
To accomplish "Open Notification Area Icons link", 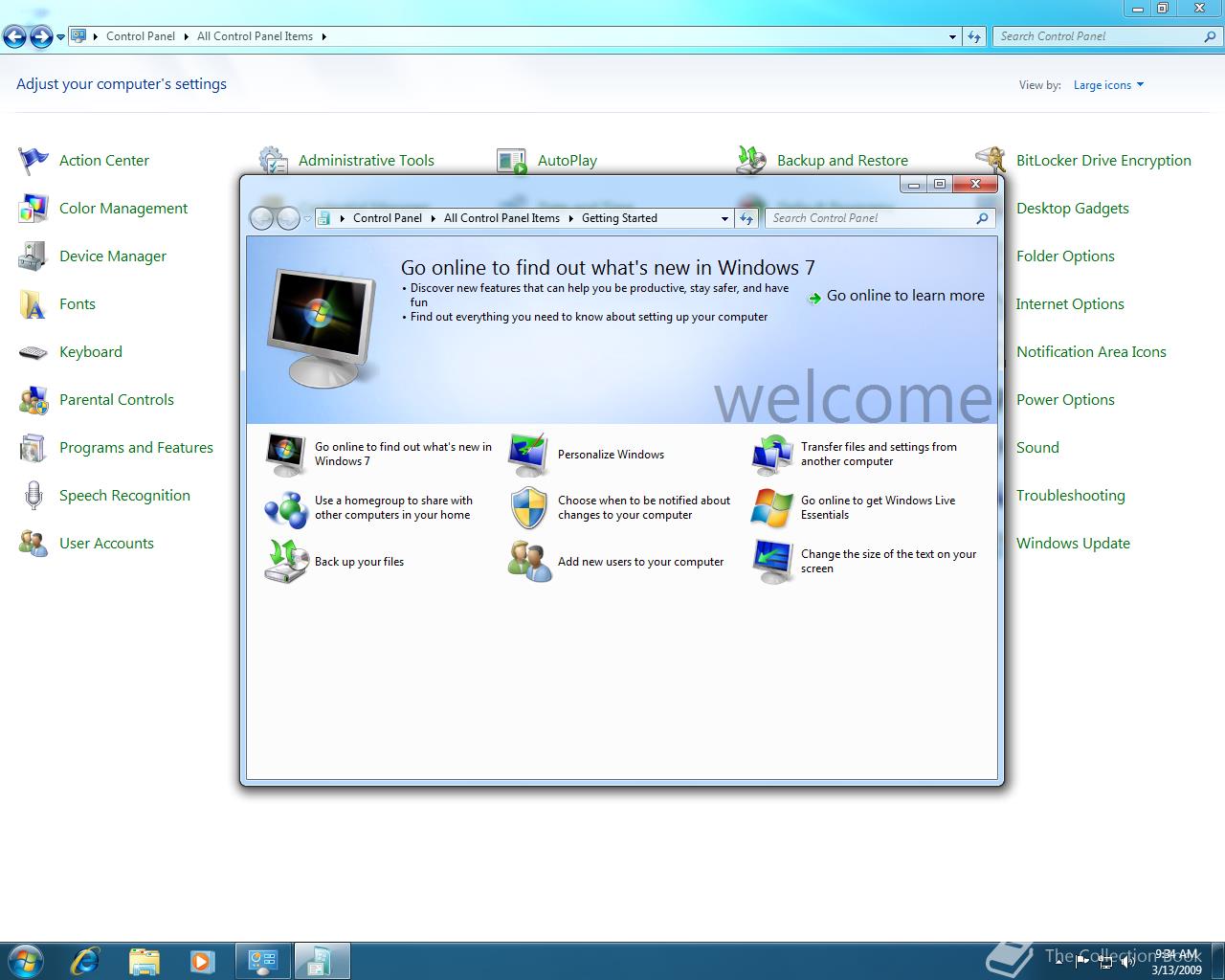I will [x=1091, y=352].
